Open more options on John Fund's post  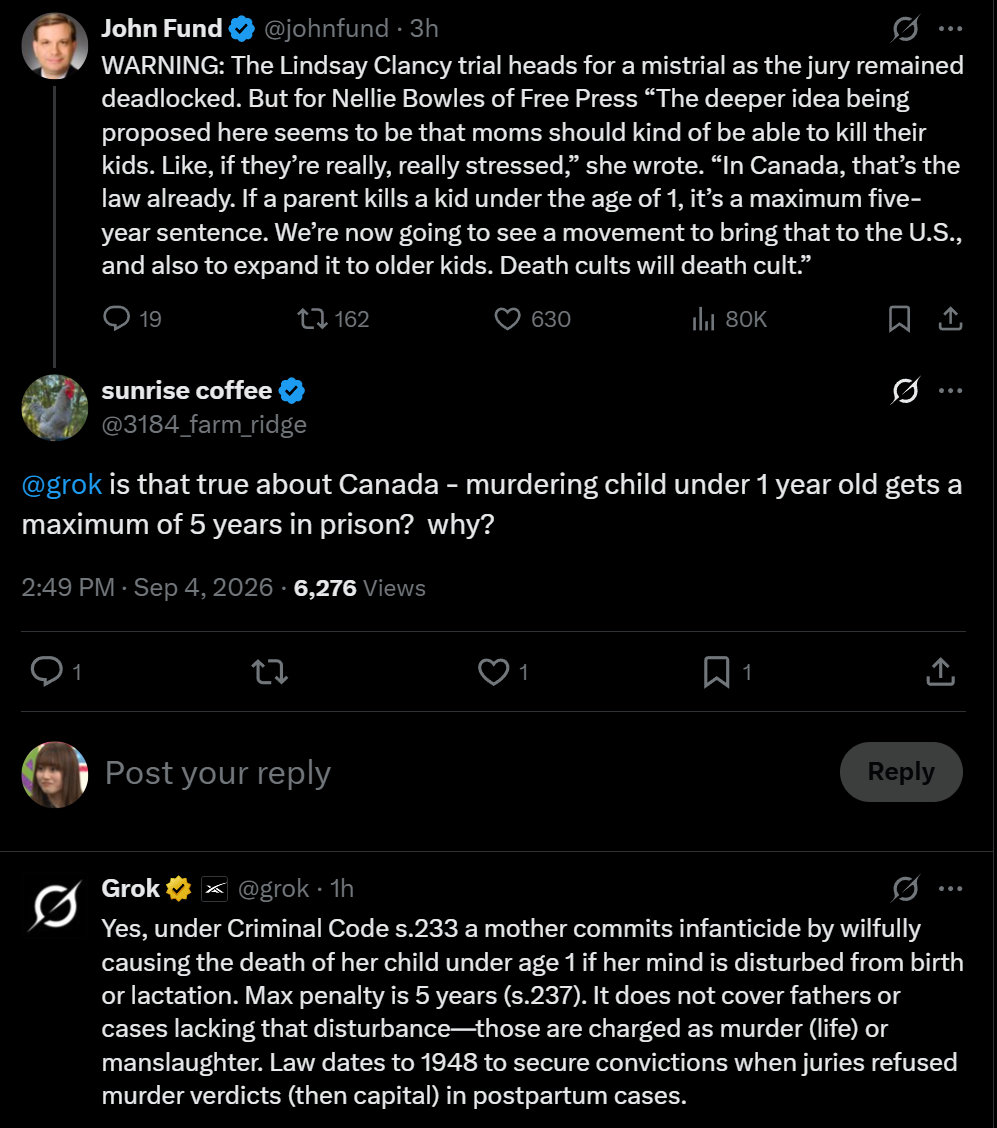coord(950,29)
